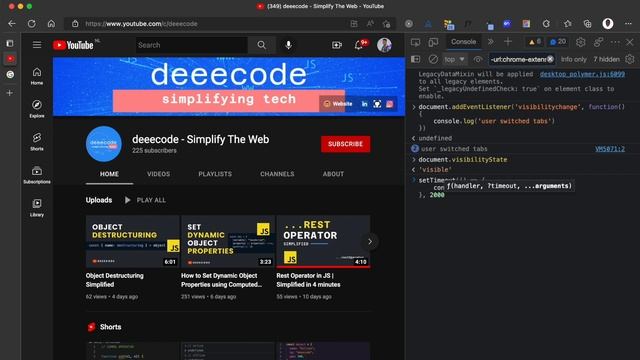Select the PLAYLISTS channel tab
Viewport: 640px width, 360px height.
215,174
